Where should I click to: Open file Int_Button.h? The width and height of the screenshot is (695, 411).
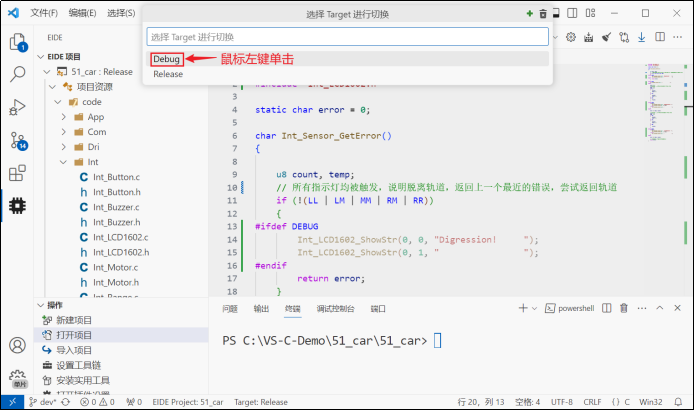click(117, 192)
